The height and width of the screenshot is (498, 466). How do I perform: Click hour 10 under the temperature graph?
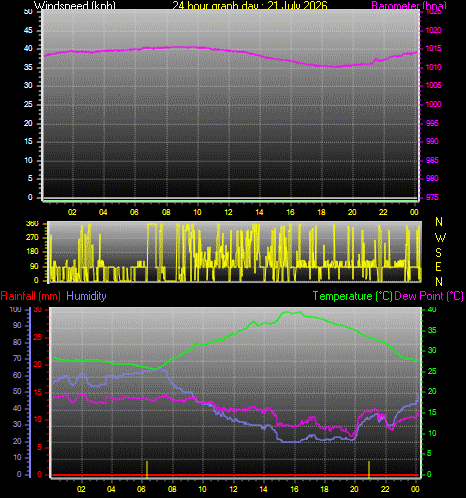pos(202,489)
